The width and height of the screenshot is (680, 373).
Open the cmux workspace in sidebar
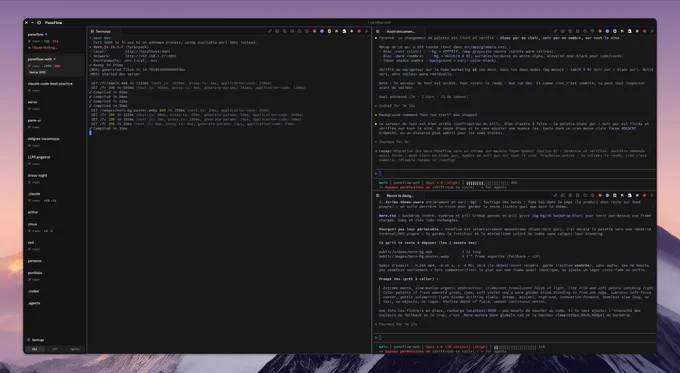click(x=33, y=224)
